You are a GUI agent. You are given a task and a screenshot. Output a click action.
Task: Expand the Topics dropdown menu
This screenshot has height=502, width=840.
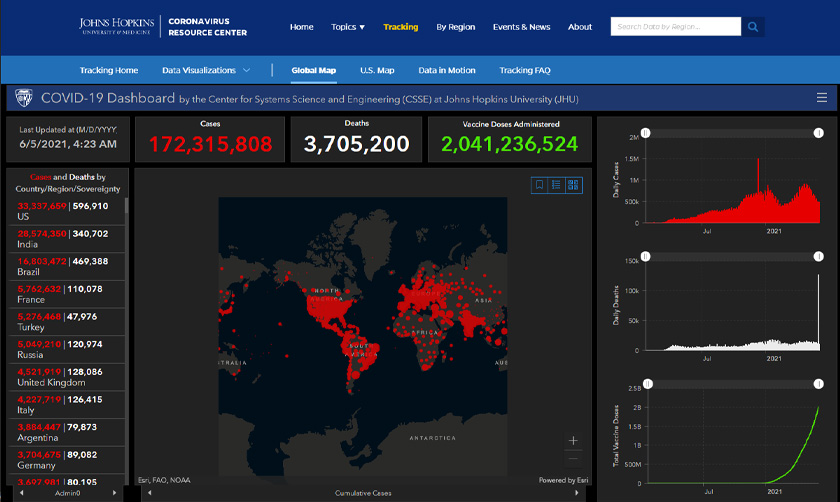[x=348, y=27]
